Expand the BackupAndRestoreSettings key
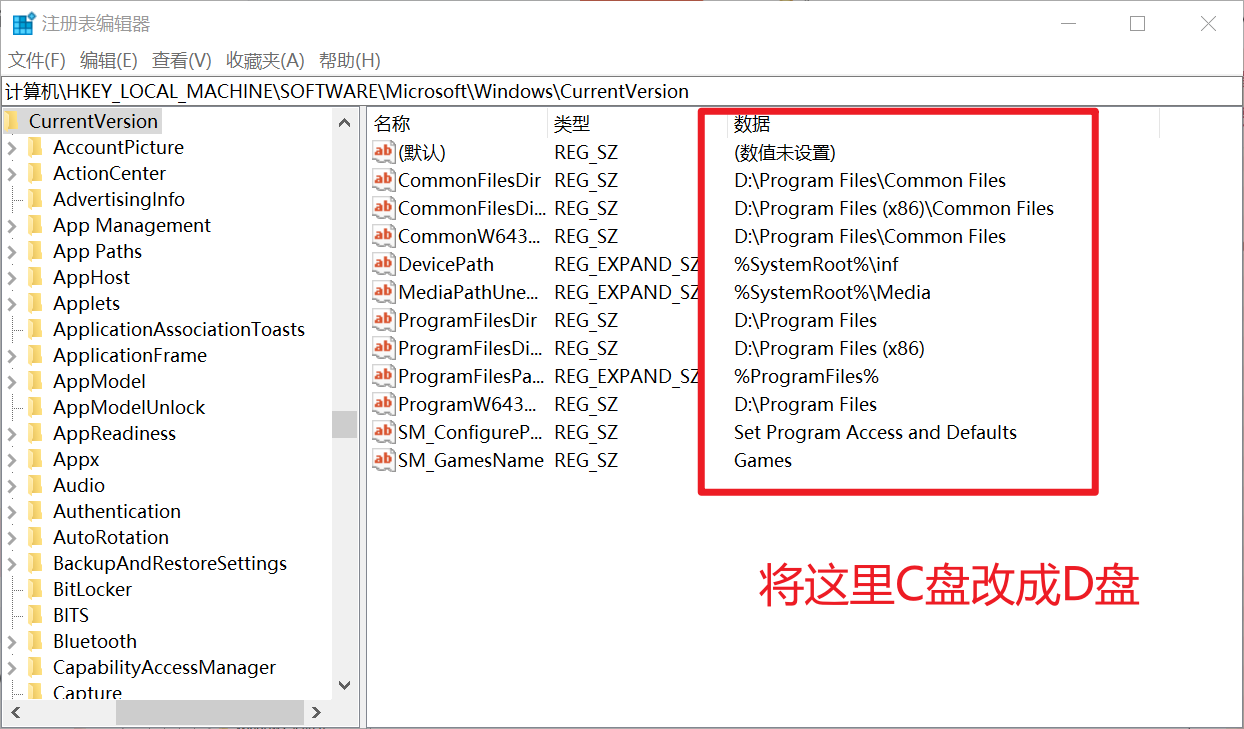The image size is (1244, 729). [x=12, y=564]
